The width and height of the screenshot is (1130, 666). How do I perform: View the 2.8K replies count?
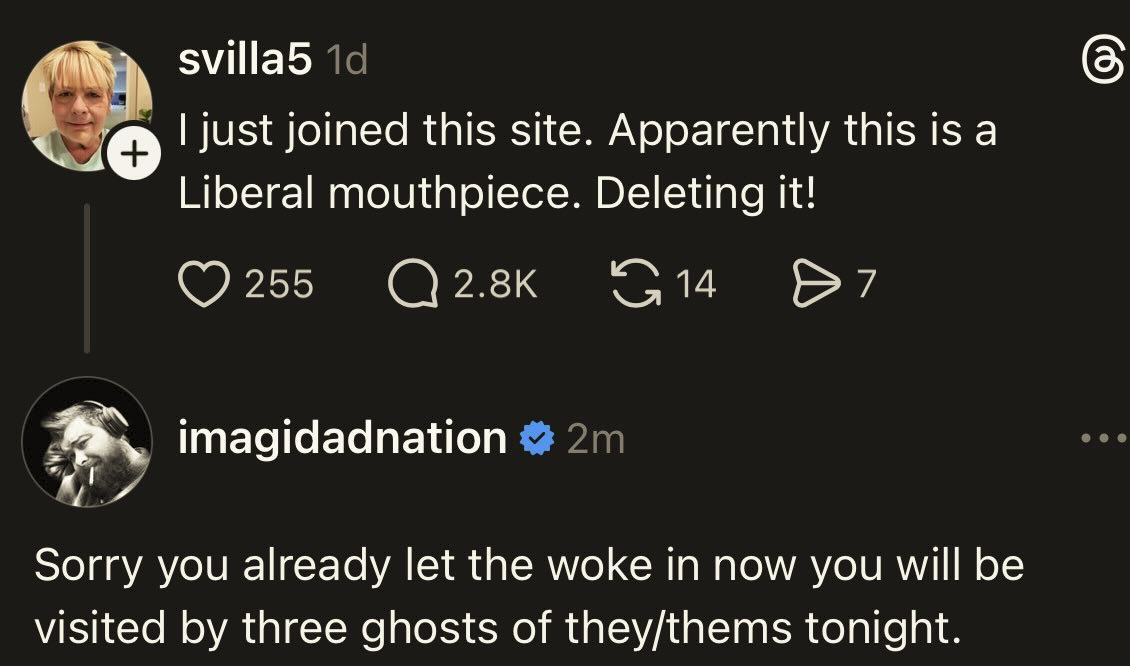[x=495, y=286]
